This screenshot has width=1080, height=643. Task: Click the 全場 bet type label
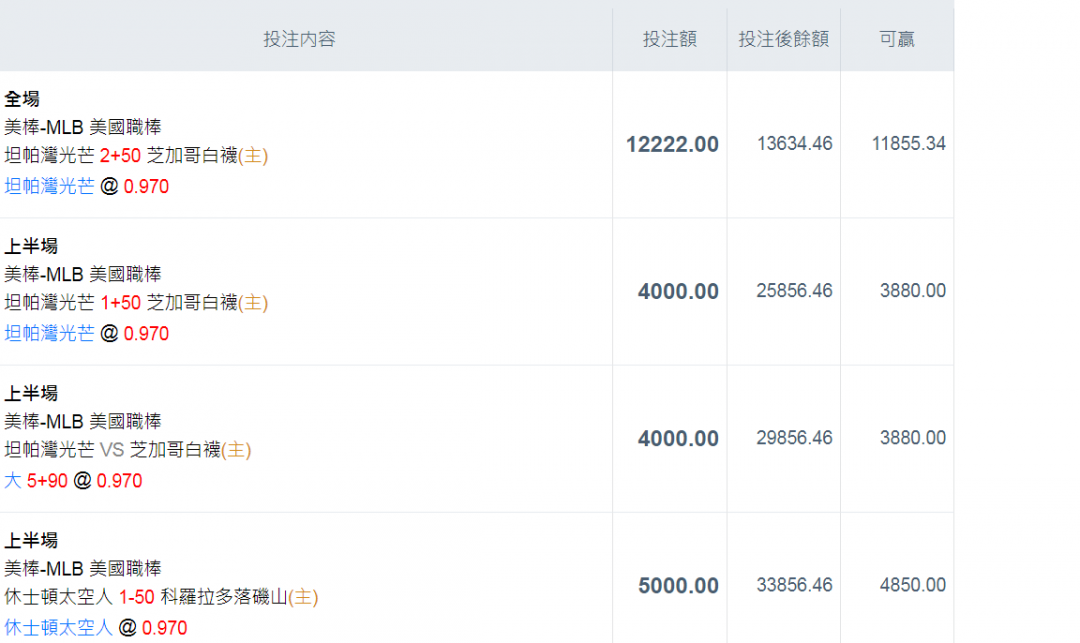22,99
